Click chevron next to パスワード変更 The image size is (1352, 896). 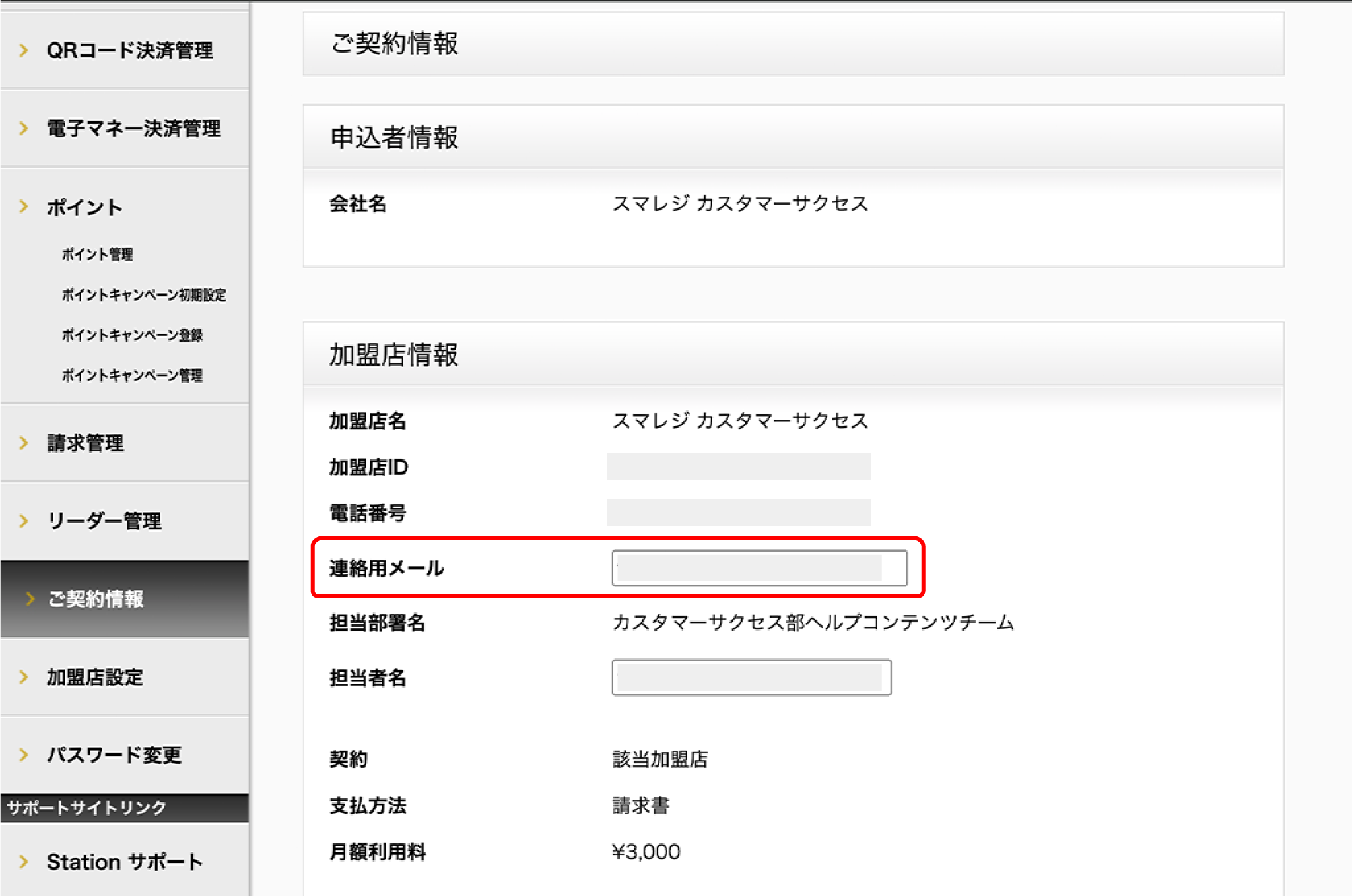pyautogui.click(x=24, y=755)
